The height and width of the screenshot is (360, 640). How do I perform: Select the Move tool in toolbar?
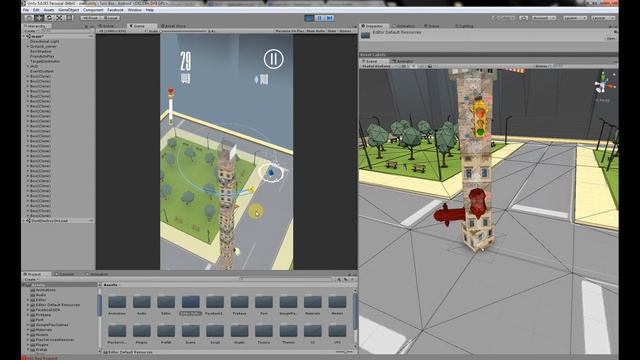pyautogui.click(x=39, y=18)
